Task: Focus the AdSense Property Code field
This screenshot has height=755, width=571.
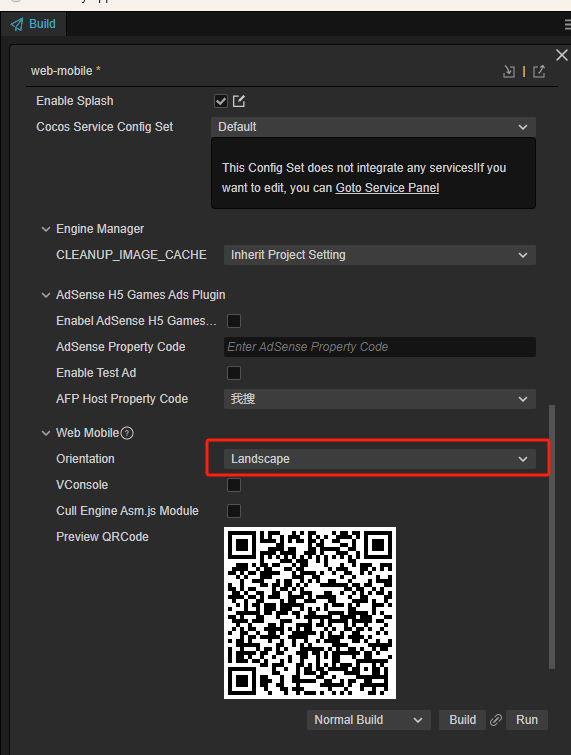Action: (379, 347)
